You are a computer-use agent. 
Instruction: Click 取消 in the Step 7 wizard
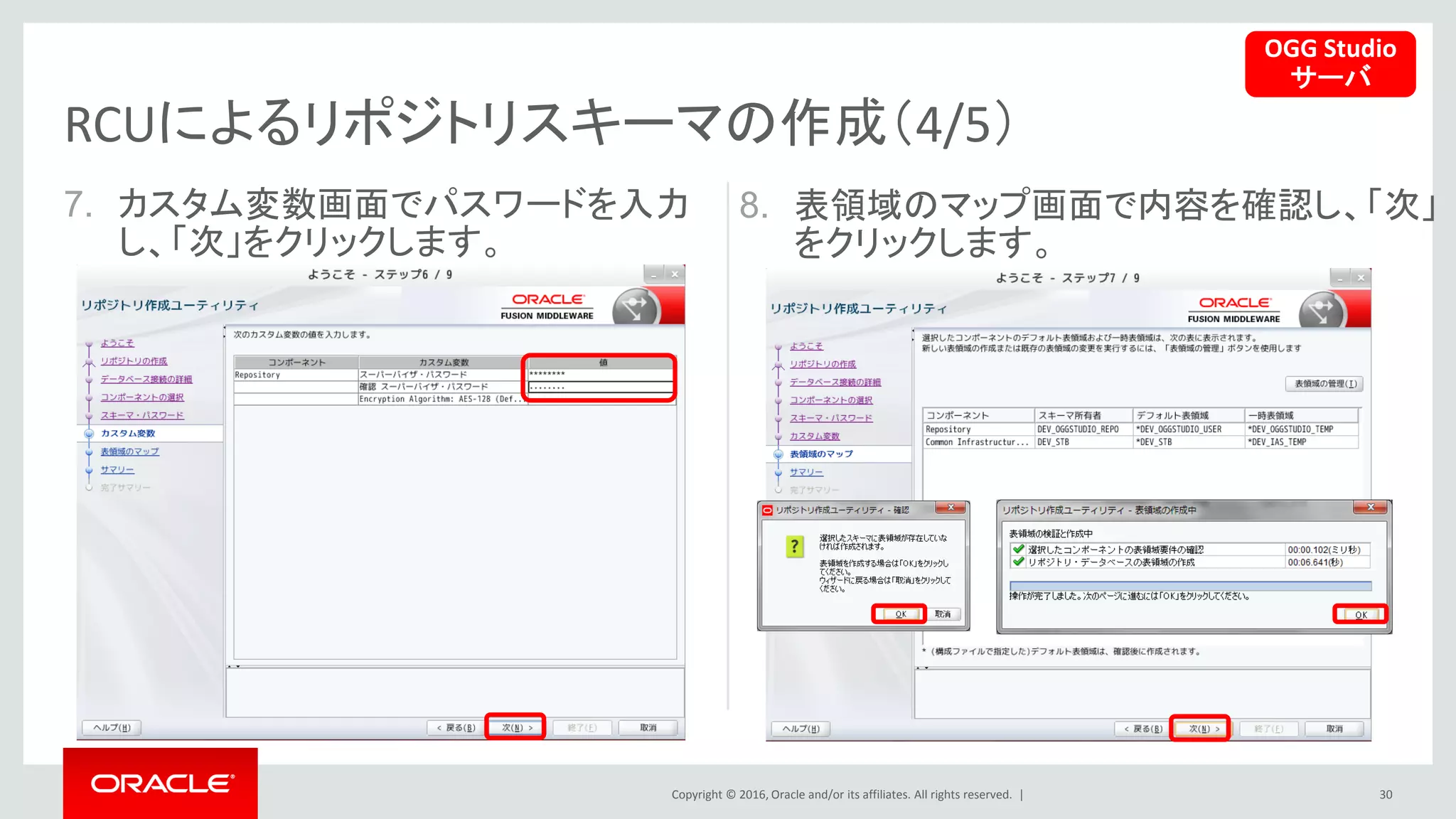pos(1334,729)
